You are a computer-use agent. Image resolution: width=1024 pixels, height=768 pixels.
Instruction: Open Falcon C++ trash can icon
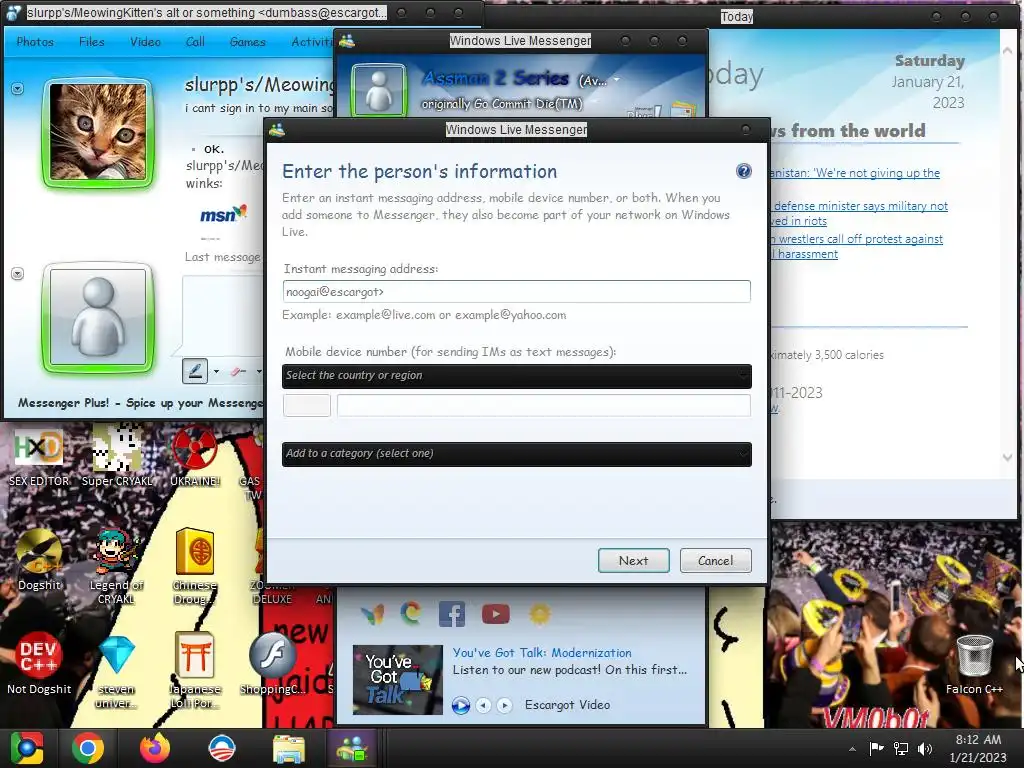[x=974, y=663]
